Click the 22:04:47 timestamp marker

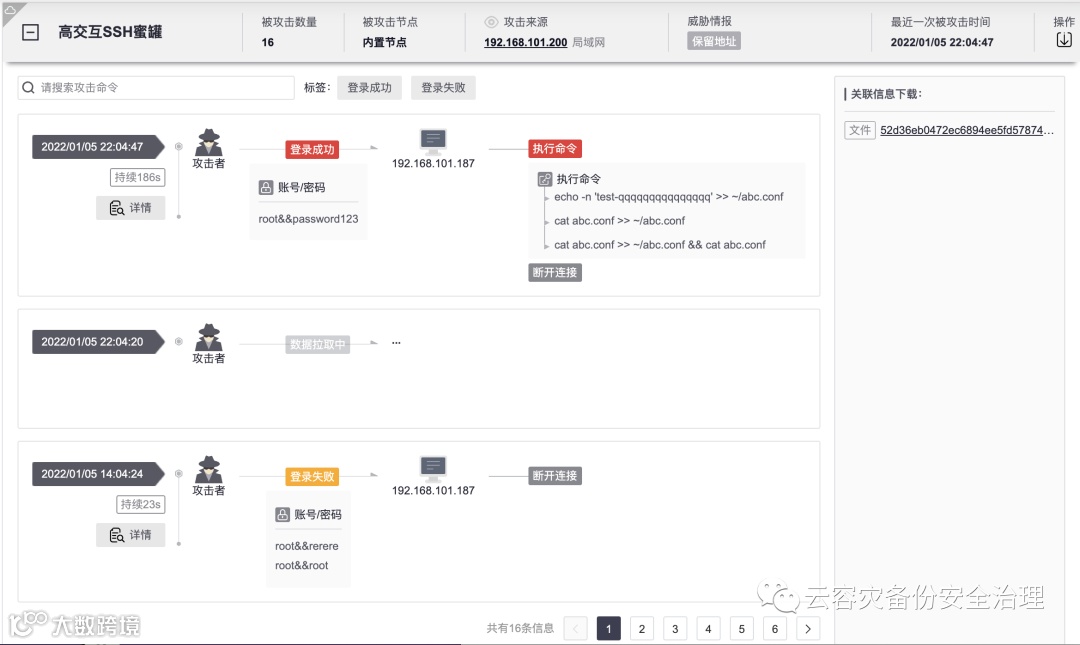click(x=98, y=147)
